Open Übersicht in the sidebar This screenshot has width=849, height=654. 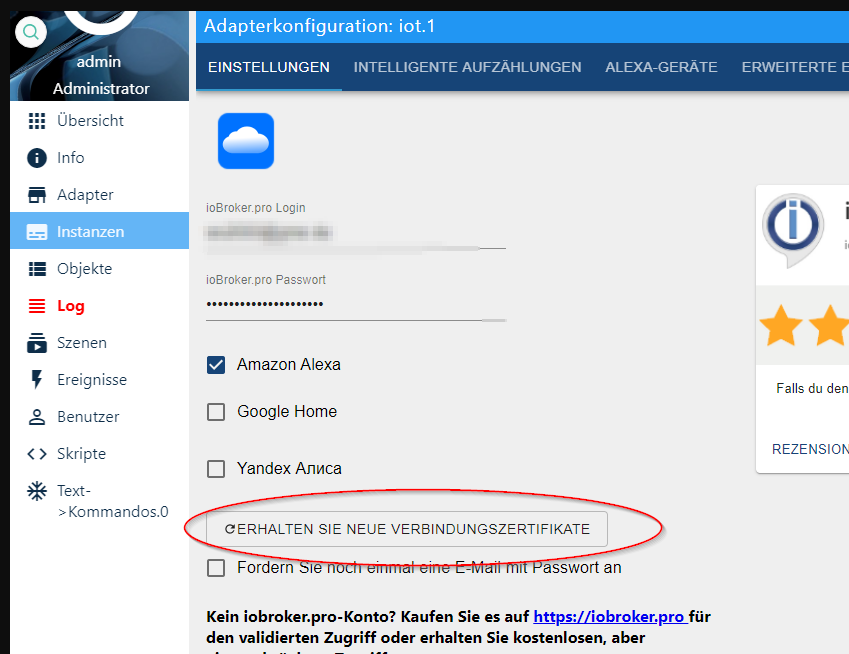coord(100,121)
